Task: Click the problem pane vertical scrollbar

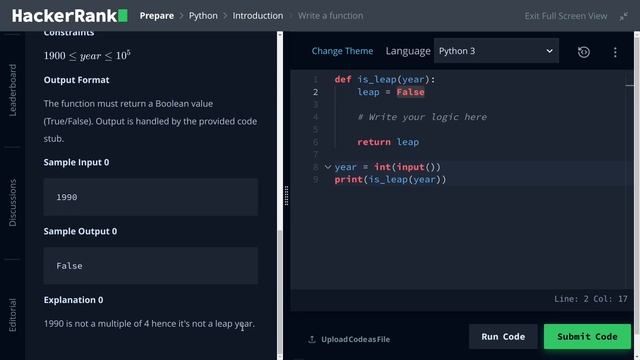Action: (280, 292)
